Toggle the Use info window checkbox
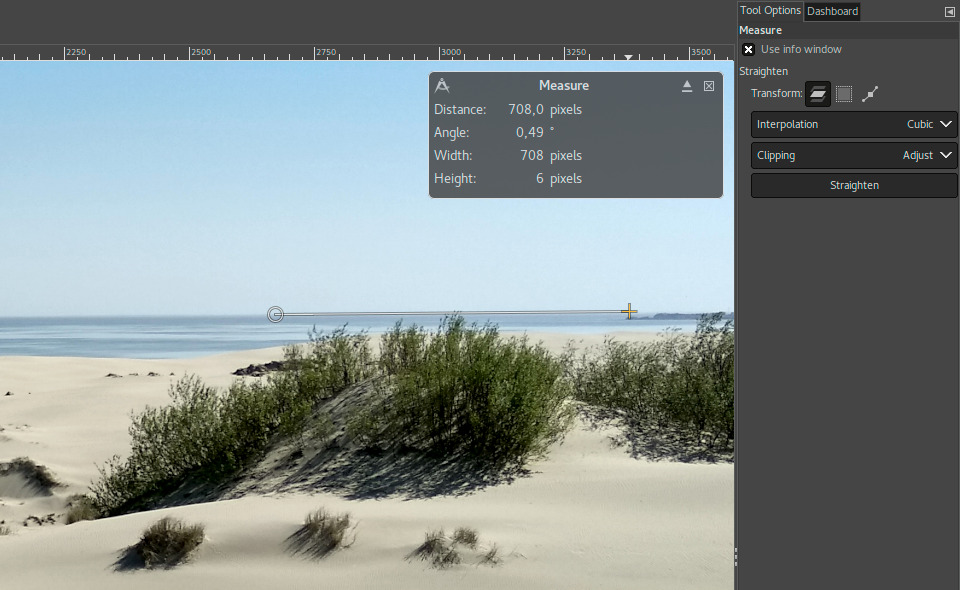Viewport: 960px width, 590px height. coord(748,49)
